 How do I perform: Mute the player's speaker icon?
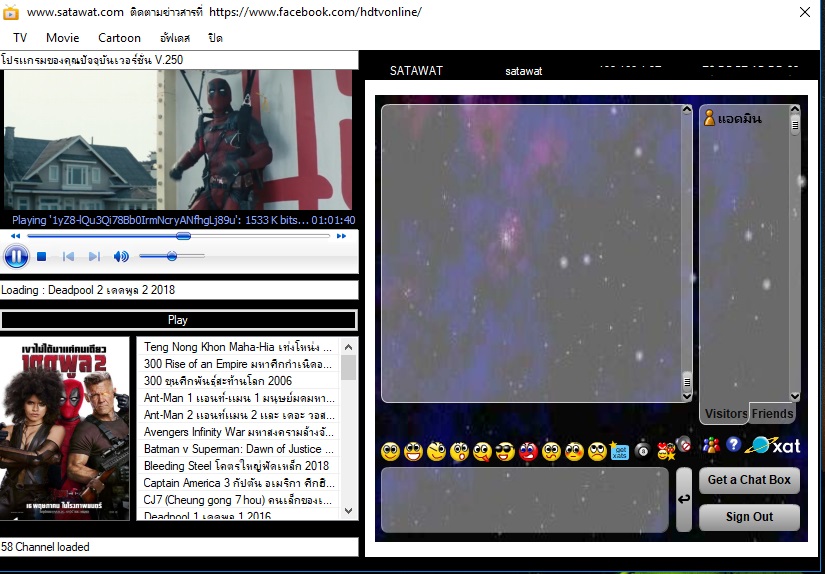(x=121, y=257)
